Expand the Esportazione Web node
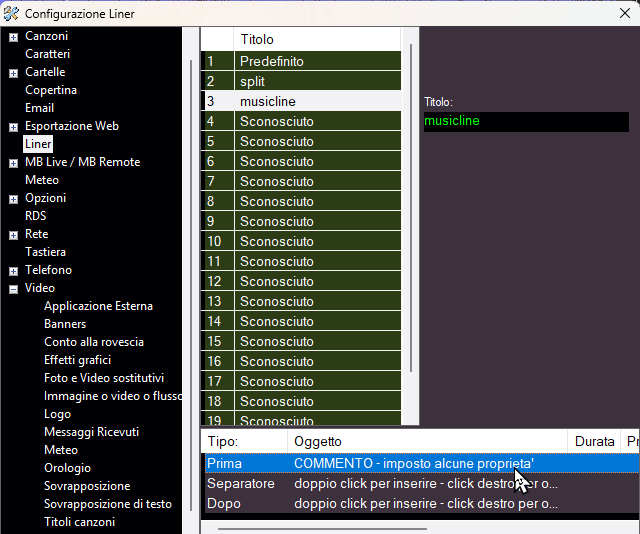The width and height of the screenshot is (640, 534). click(13, 127)
